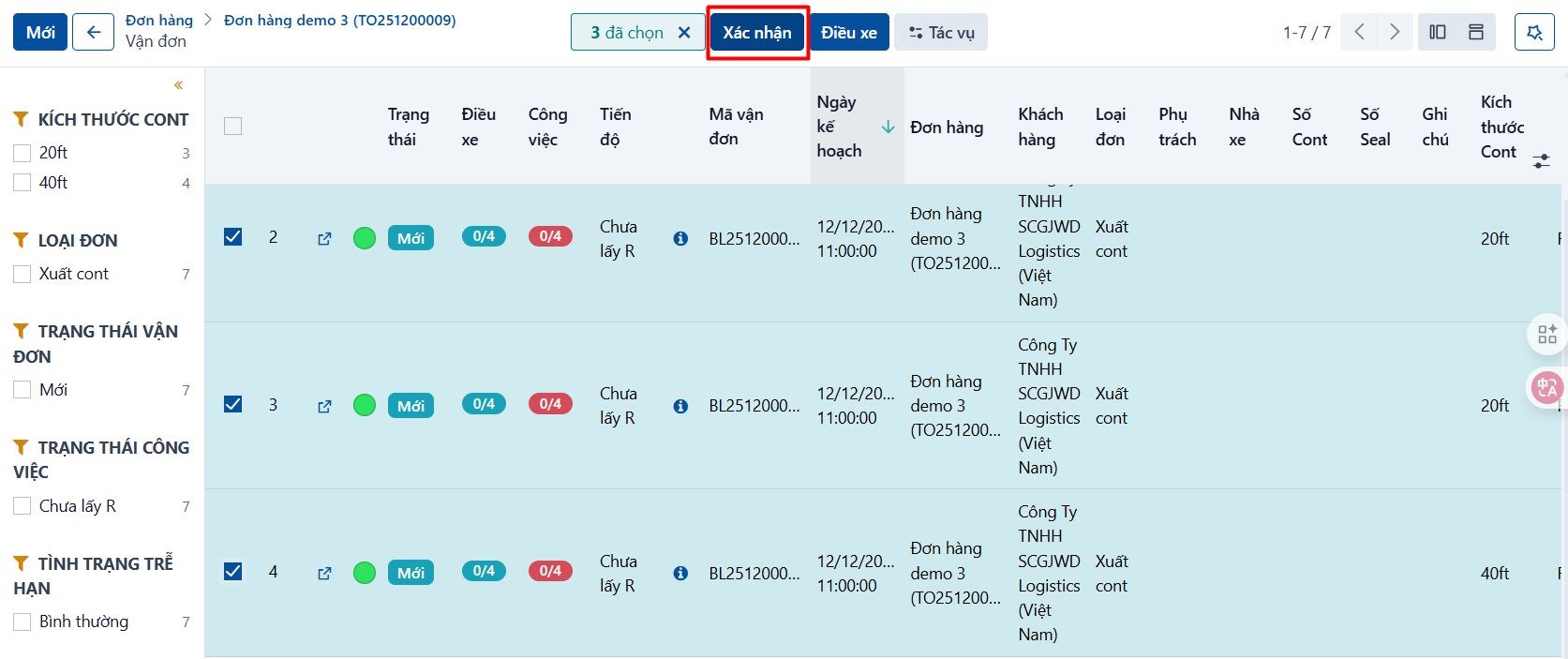The image size is (1568, 659).
Task: Click the green status dot in row 3
Action: (365, 405)
